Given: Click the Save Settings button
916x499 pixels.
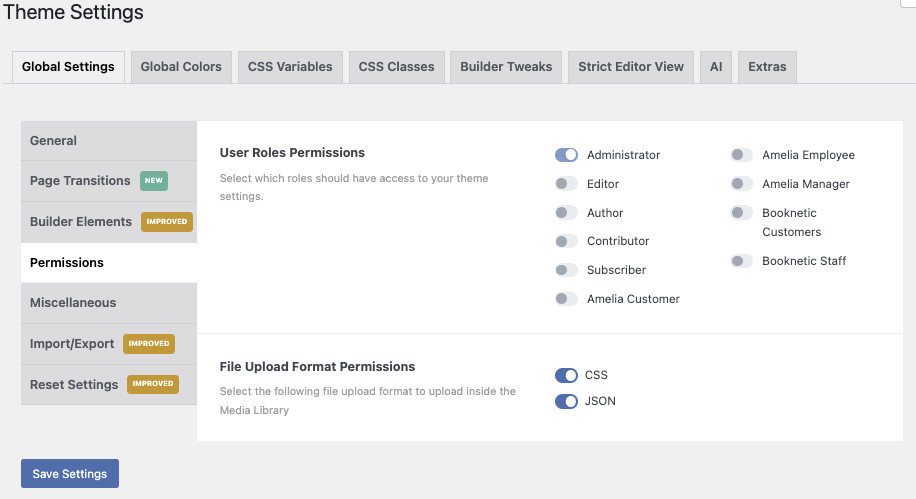Looking at the screenshot, I should pyautogui.click(x=70, y=473).
